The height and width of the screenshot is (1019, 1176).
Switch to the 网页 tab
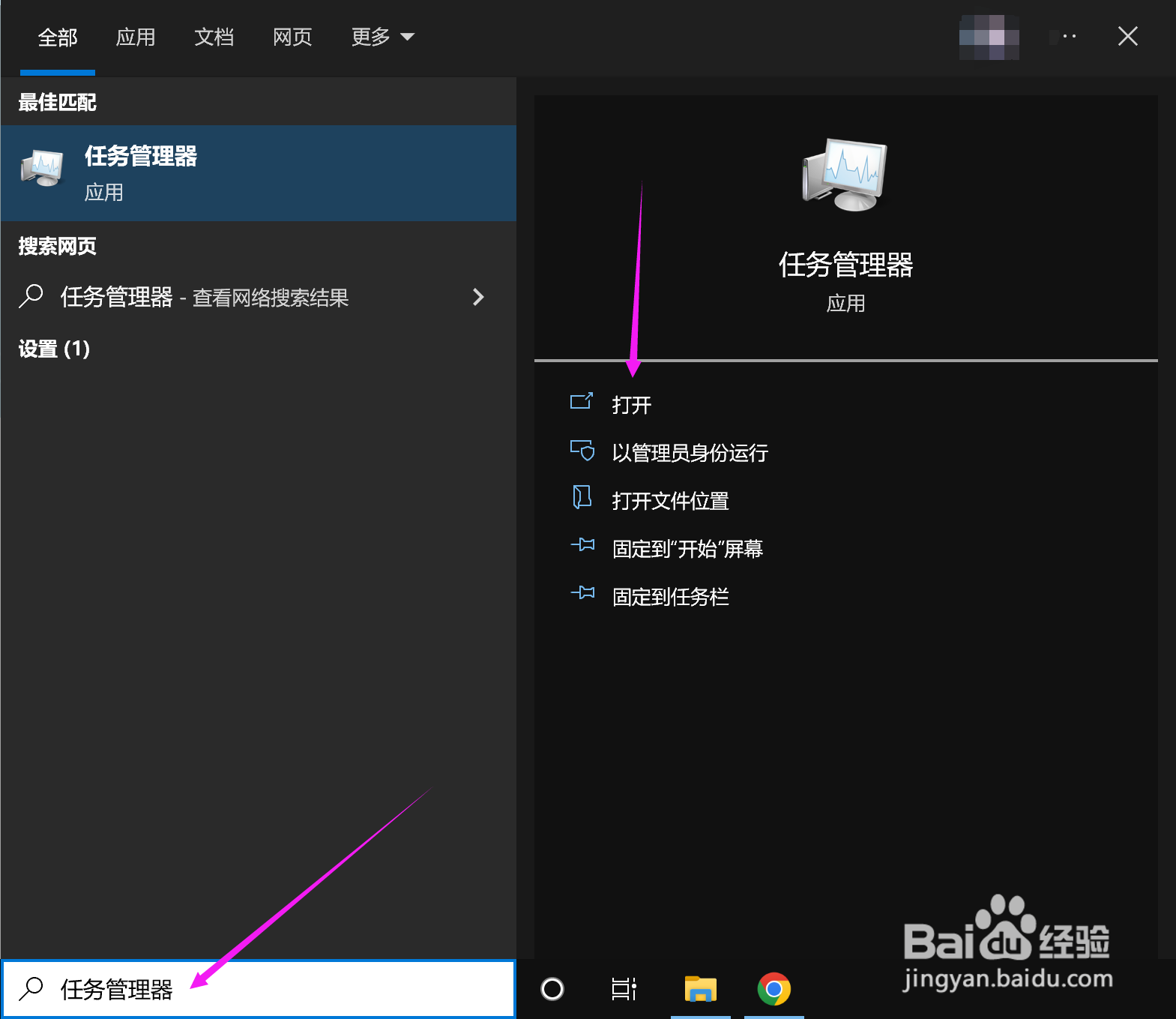292,37
